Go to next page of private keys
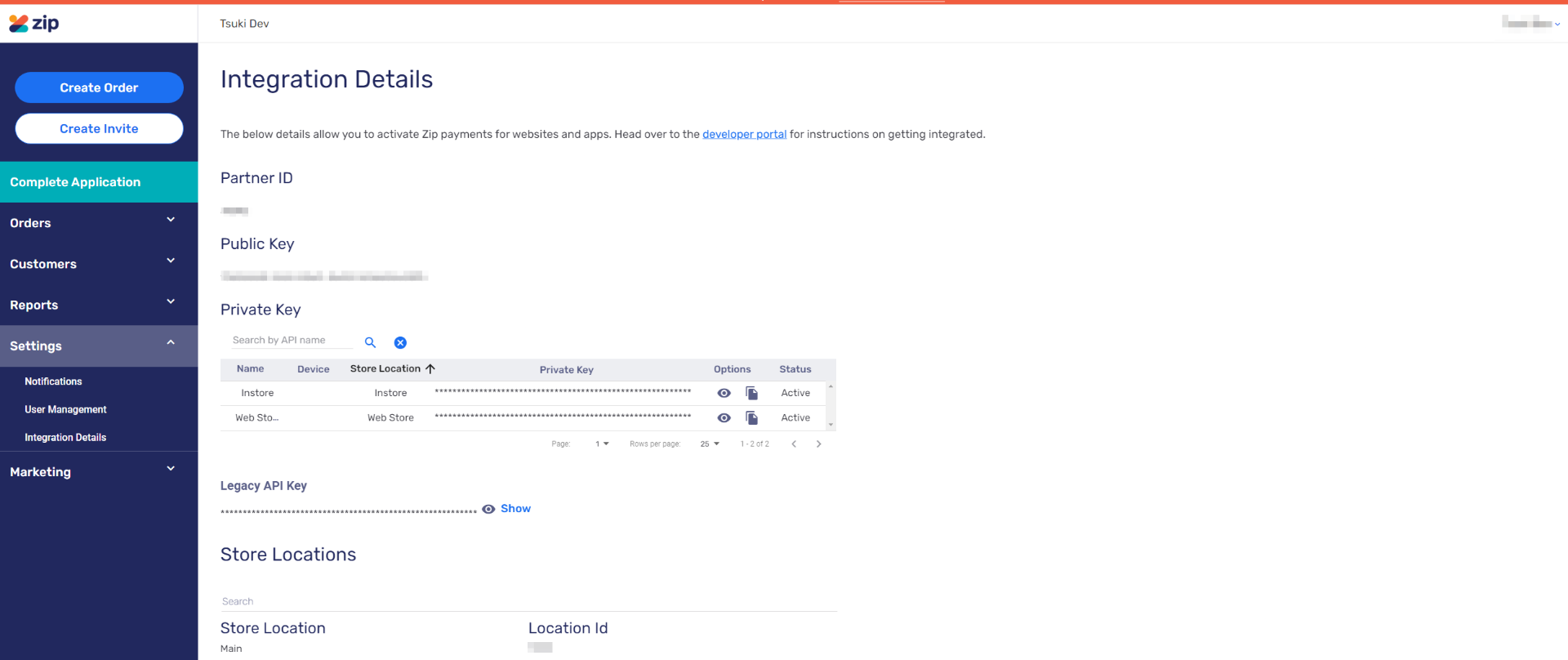This screenshot has height=660, width=1568. click(x=818, y=444)
